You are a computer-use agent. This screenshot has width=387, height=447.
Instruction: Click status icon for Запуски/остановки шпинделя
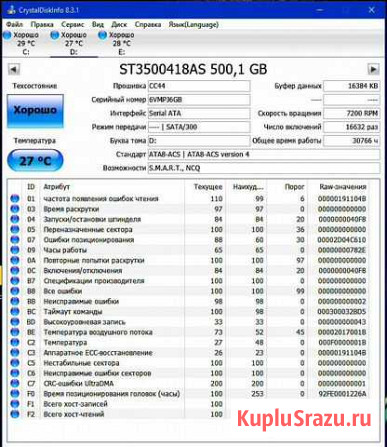[x=15, y=219]
